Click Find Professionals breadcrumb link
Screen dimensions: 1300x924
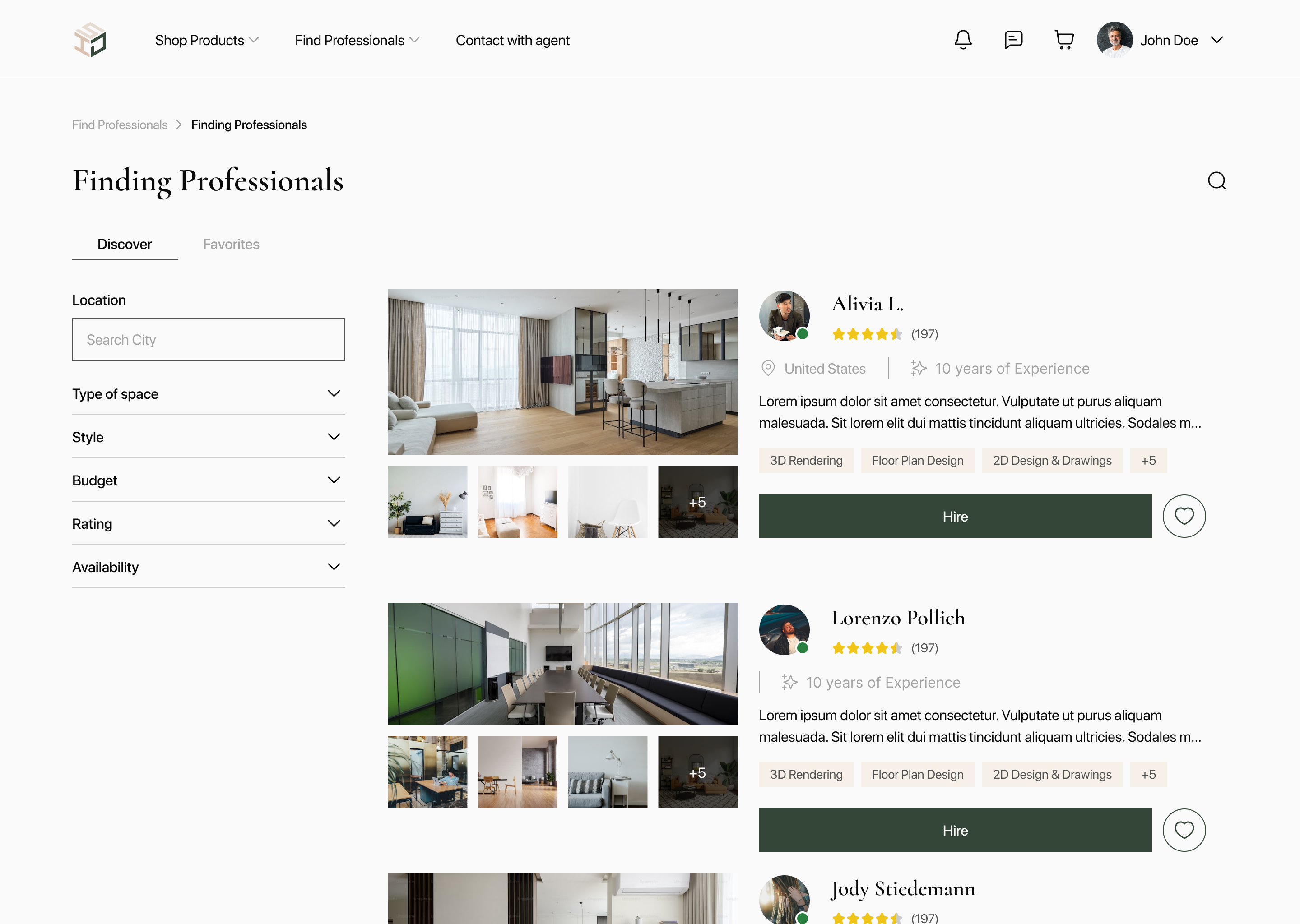click(120, 125)
